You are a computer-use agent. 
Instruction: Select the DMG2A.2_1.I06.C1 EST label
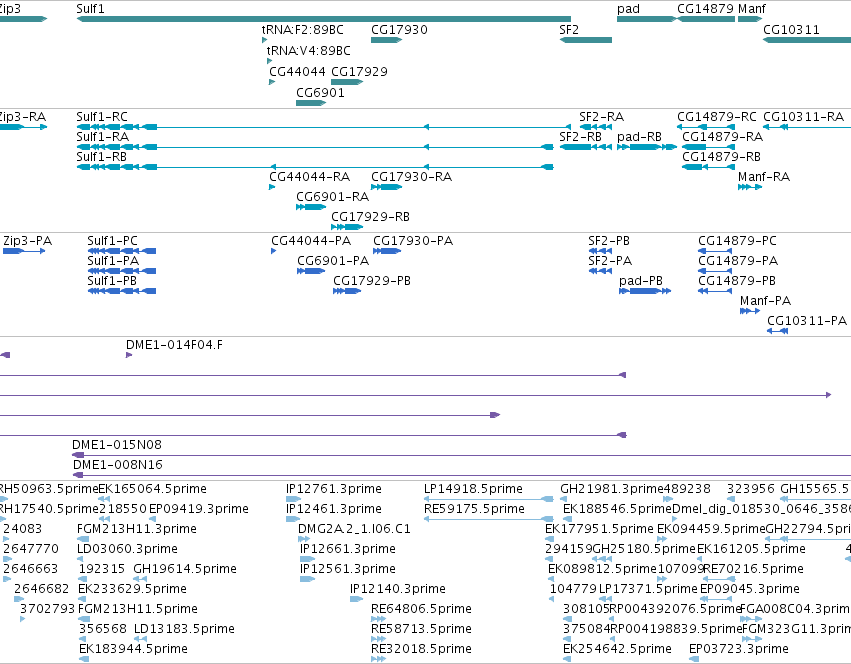(354, 529)
